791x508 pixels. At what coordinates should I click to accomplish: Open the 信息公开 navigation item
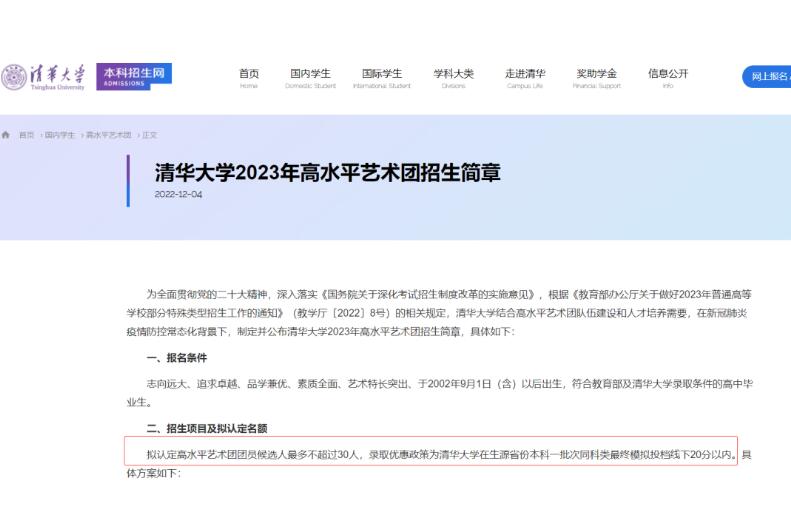(x=668, y=78)
